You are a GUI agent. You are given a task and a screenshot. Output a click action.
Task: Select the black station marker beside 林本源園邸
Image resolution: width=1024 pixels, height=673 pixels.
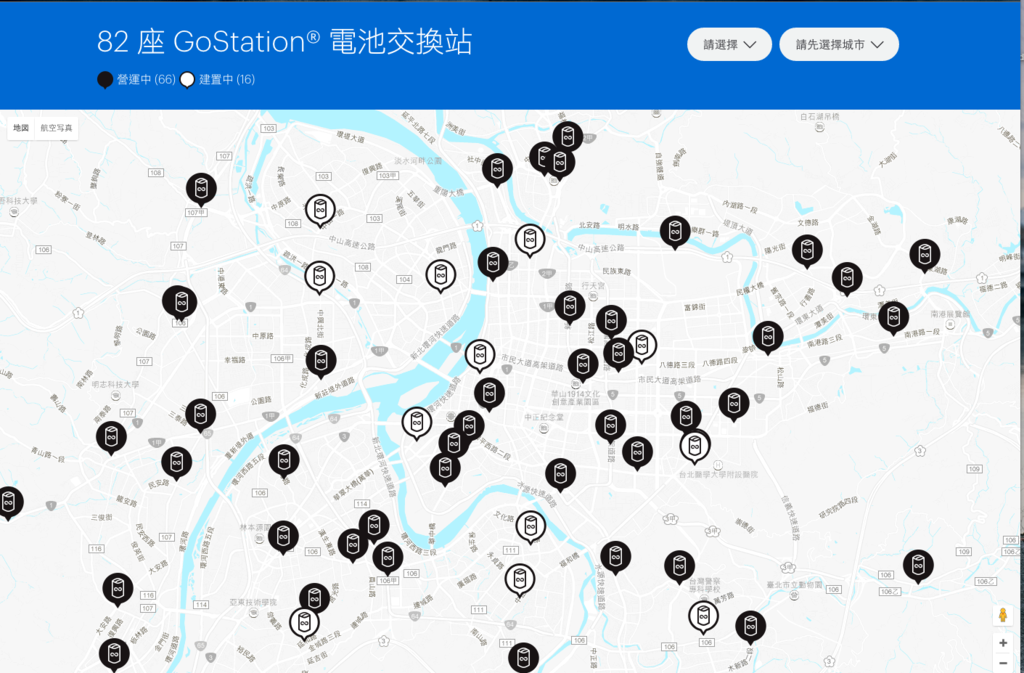[x=283, y=537]
